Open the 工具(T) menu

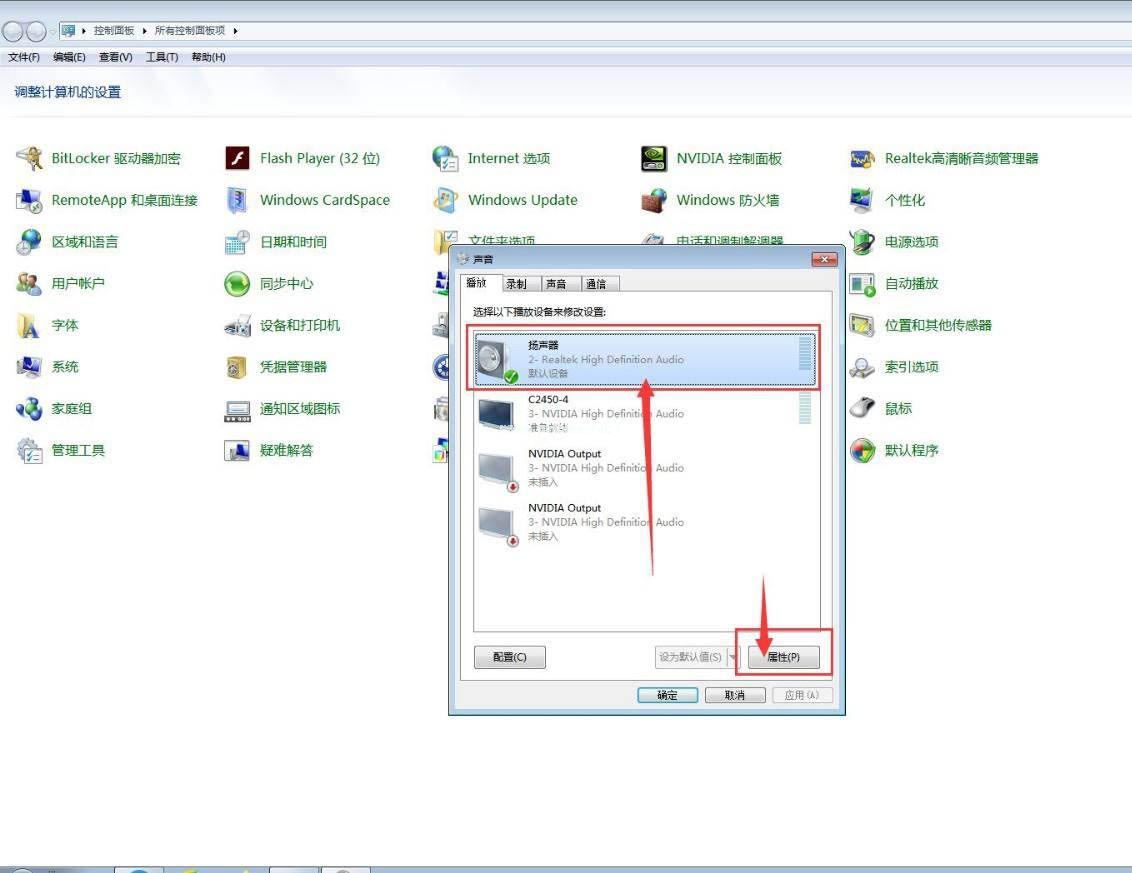[x=162, y=57]
